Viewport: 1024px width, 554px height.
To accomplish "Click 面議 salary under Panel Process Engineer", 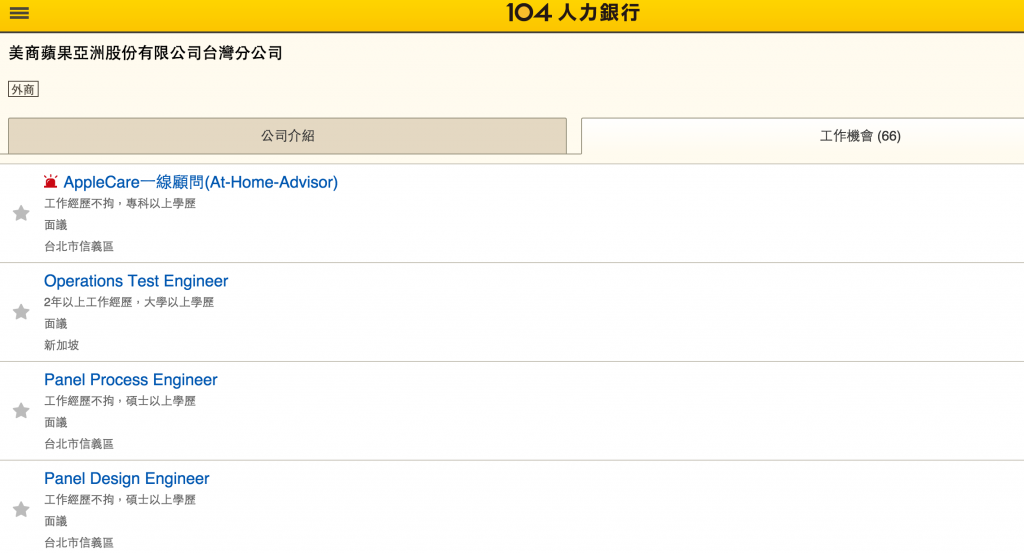I will point(56,422).
